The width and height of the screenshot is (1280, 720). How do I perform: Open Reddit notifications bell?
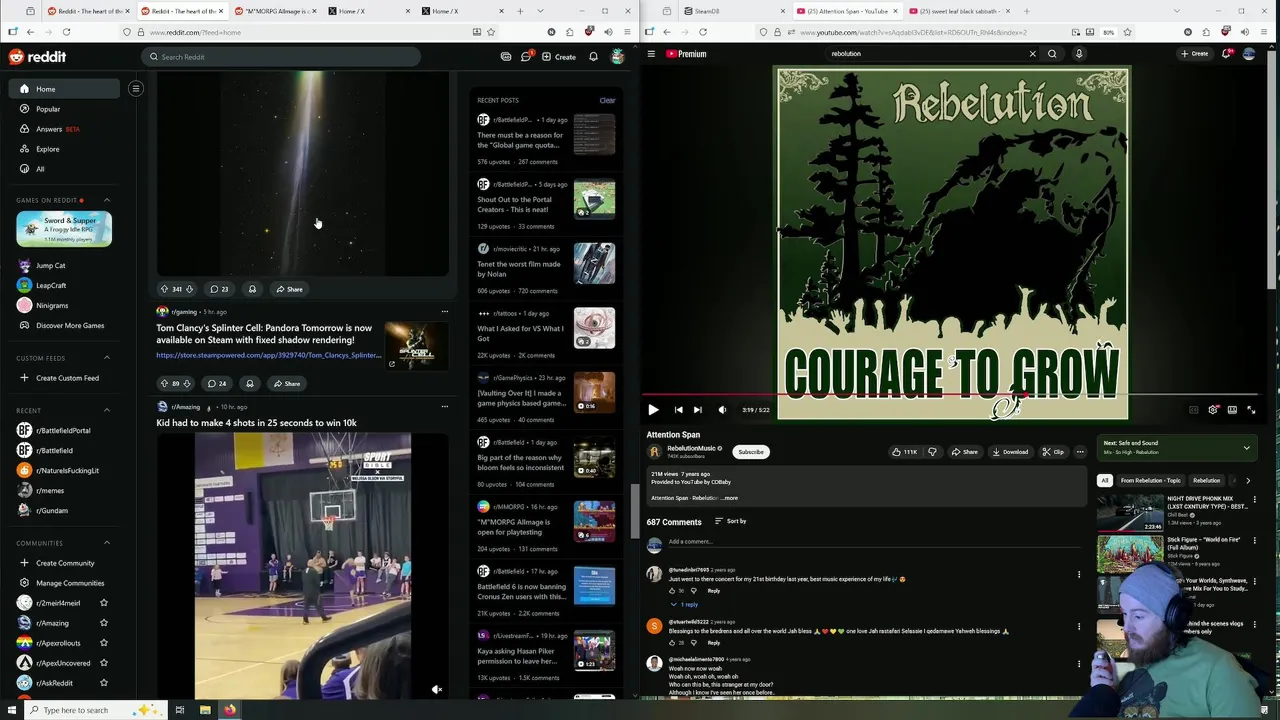point(593,57)
